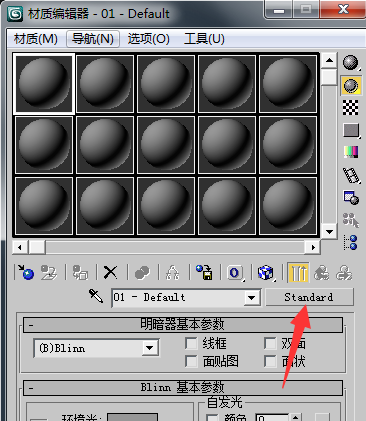Toggle the Backlight button in side toolbar
This screenshot has height=421, width=366.
pos(351,86)
